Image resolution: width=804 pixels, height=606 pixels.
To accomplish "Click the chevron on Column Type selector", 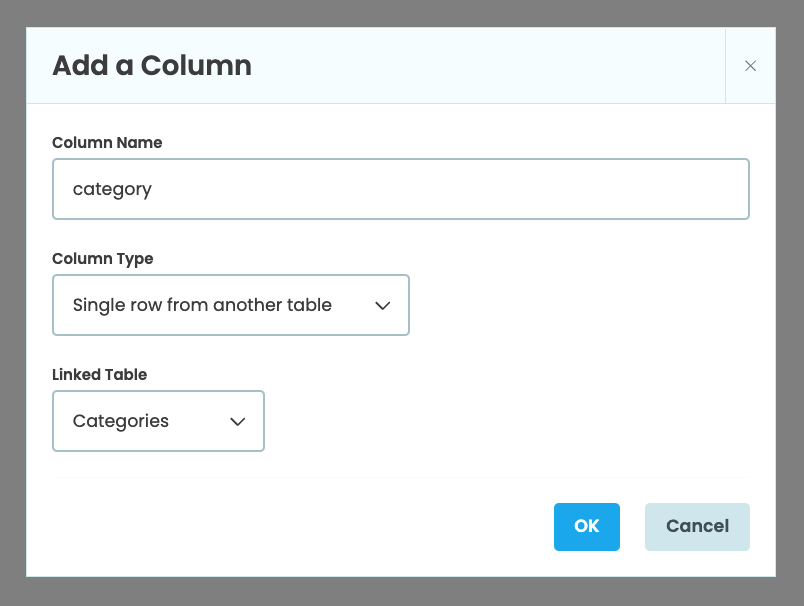I will click(383, 305).
